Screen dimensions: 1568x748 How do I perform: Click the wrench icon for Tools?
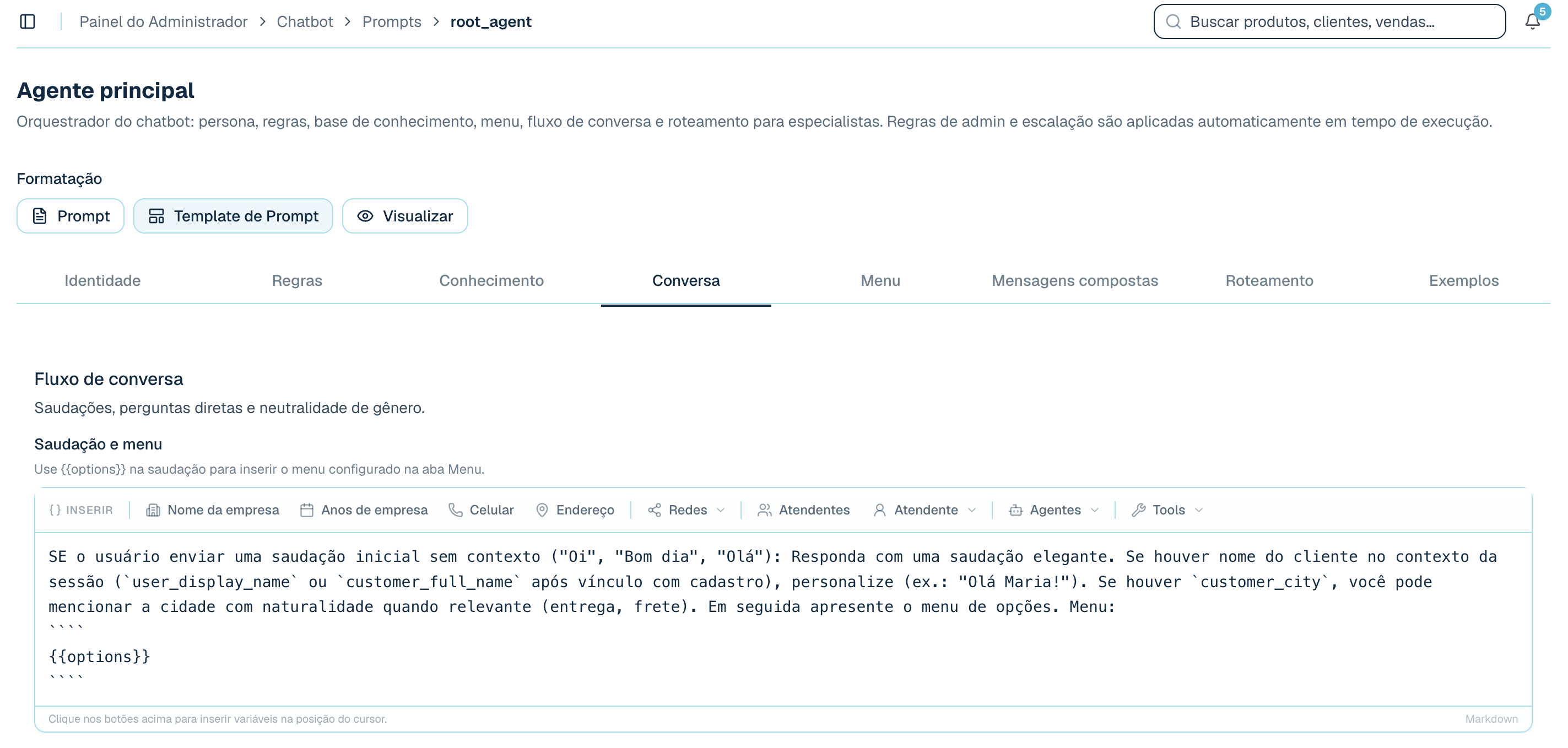pyautogui.click(x=1138, y=510)
